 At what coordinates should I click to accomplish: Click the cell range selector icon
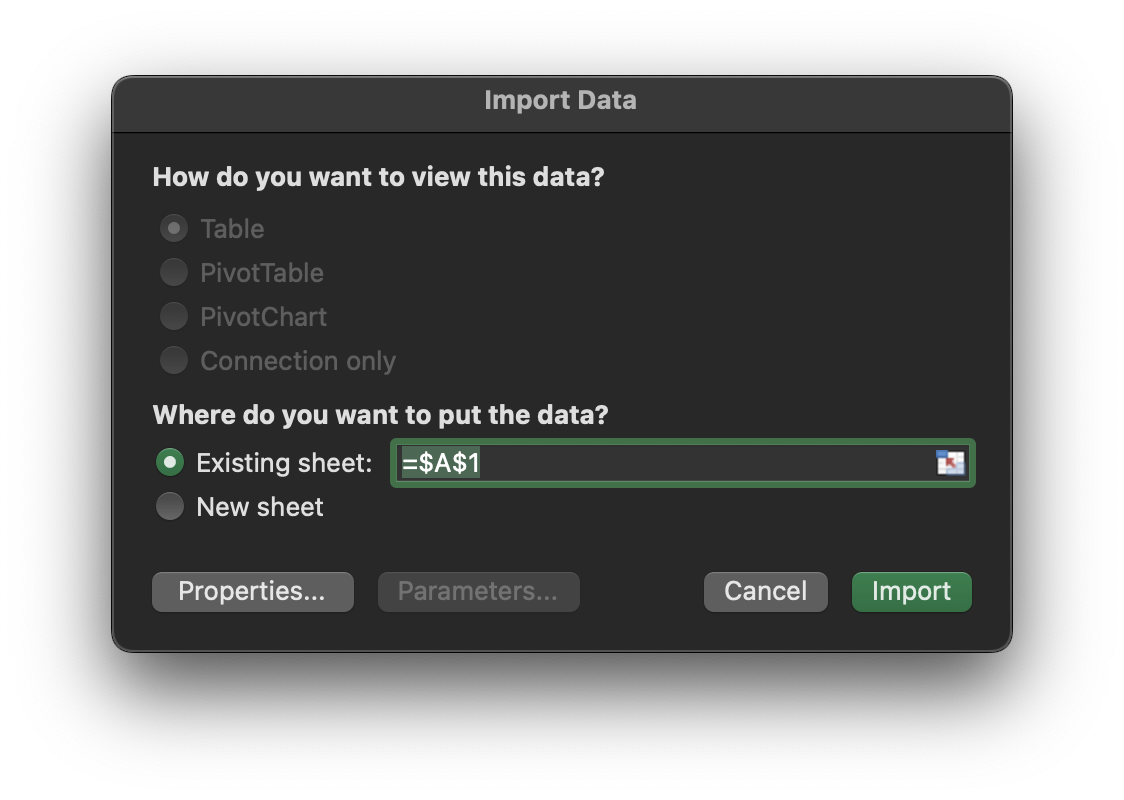point(950,463)
